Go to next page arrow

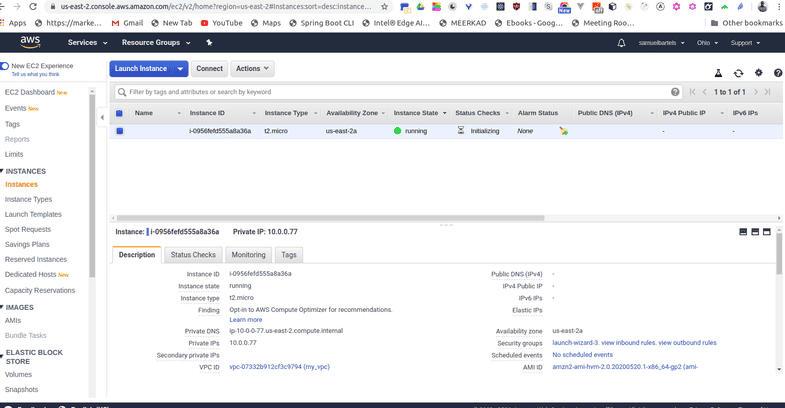click(755, 92)
